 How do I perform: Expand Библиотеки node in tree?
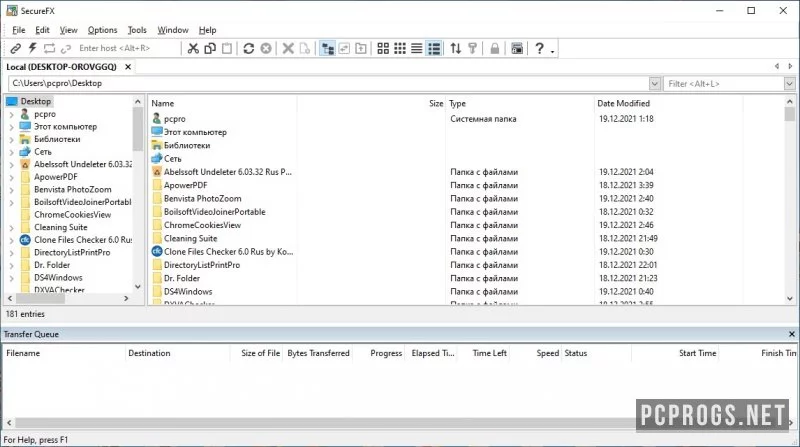[11, 139]
